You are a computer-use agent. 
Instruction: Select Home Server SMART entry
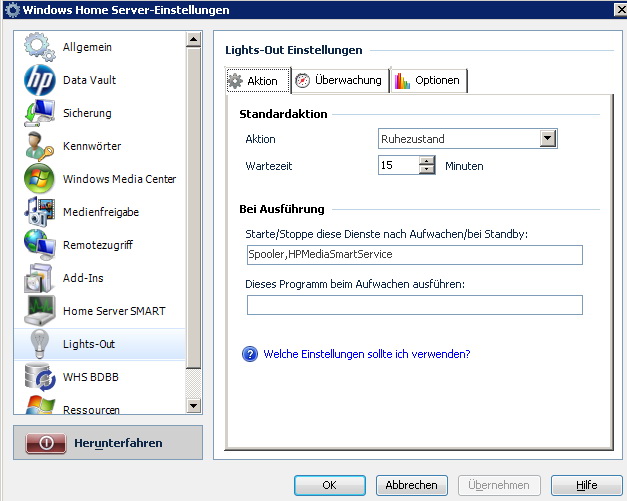[x=100, y=311]
